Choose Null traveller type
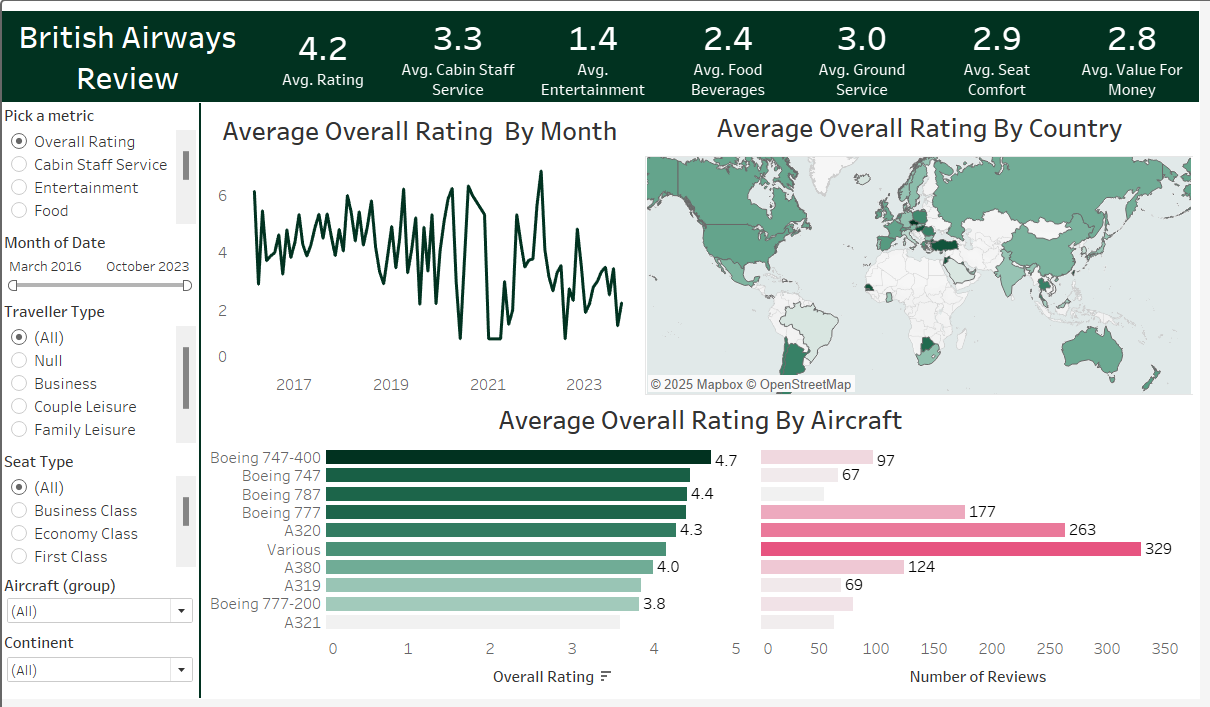The width and height of the screenshot is (1210, 707). (x=19, y=361)
